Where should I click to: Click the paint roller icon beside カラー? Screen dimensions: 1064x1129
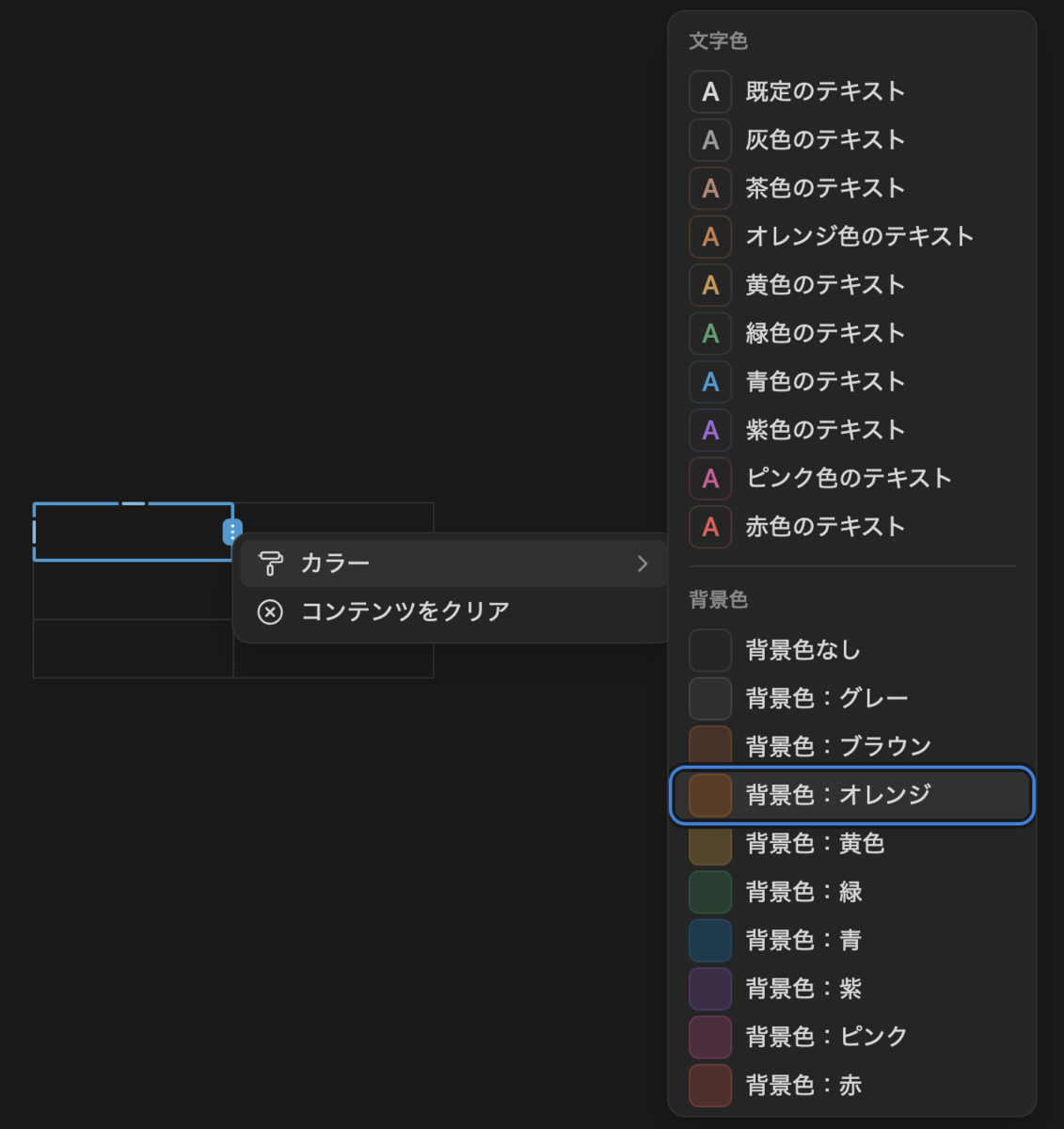pos(270,564)
